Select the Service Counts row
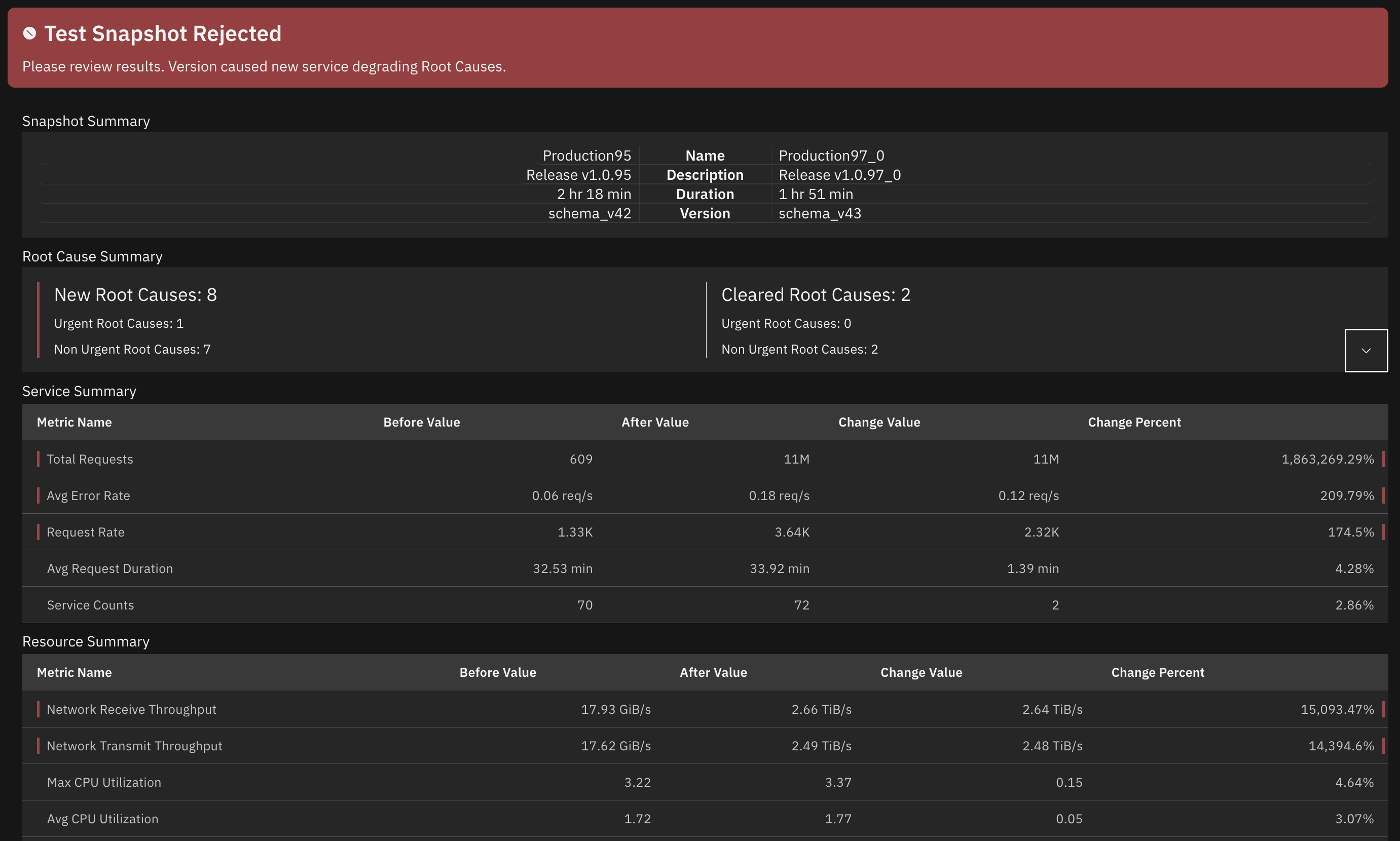 (x=91, y=605)
